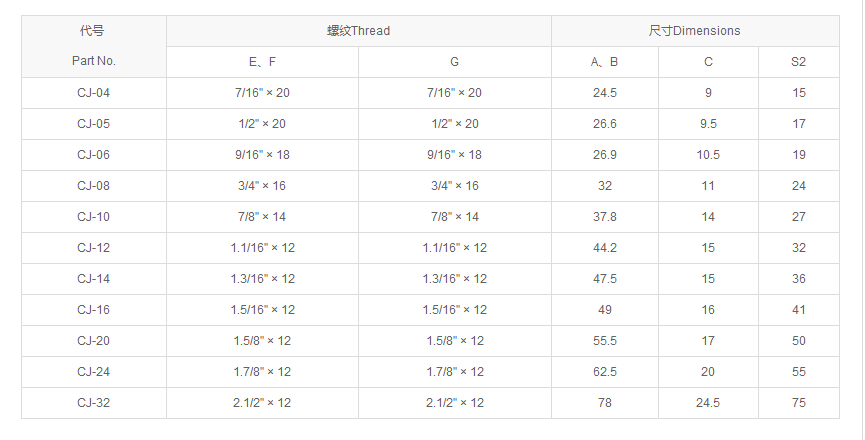Click the CJ-10 part number cell
Viewport: 865px width, 440px height.
pyautogui.click(x=93, y=217)
